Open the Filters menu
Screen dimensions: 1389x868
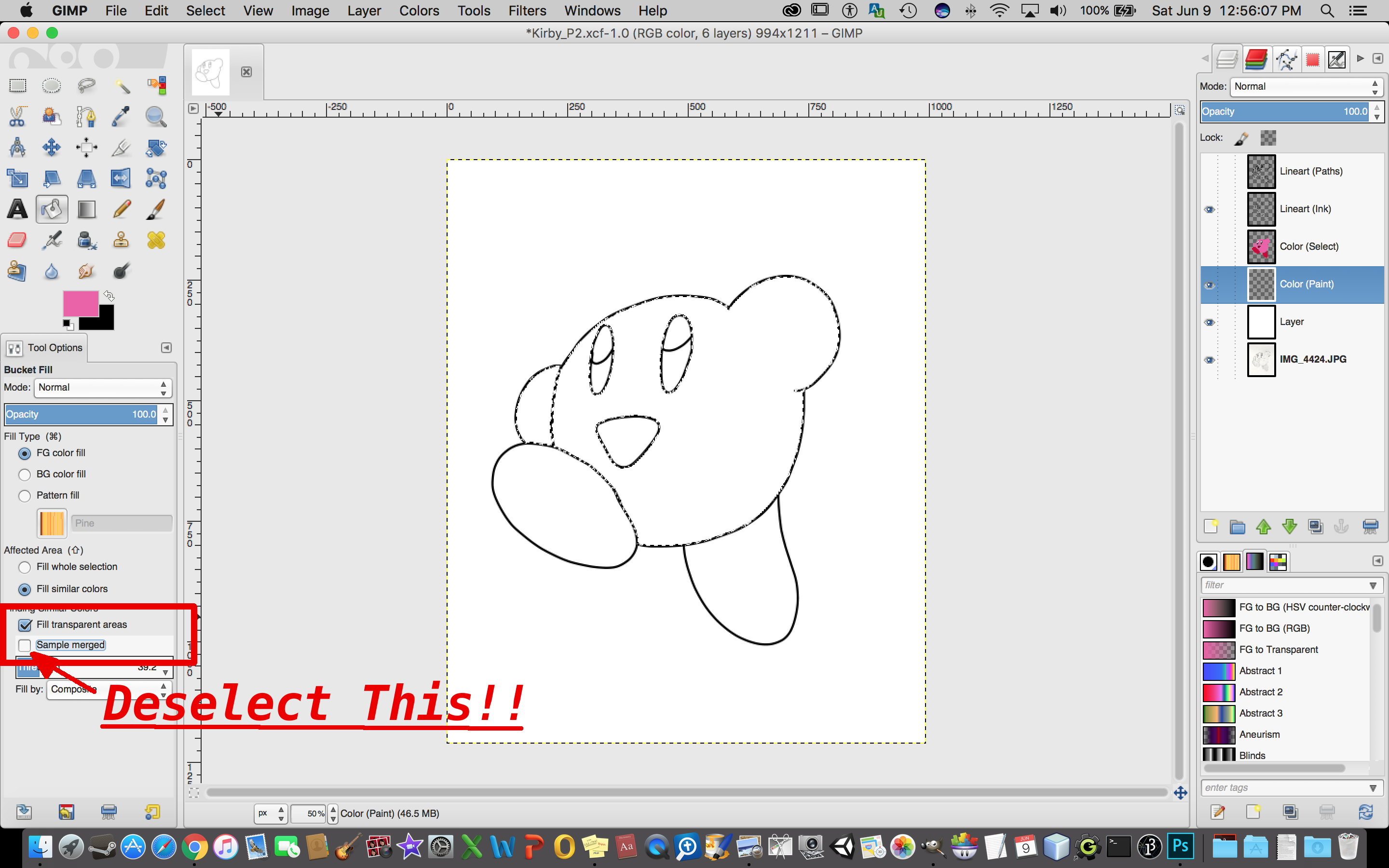(527, 10)
